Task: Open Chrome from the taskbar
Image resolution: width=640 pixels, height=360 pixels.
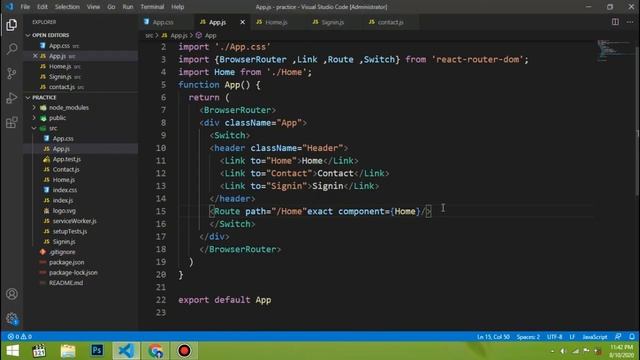Action: (x=155, y=351)
